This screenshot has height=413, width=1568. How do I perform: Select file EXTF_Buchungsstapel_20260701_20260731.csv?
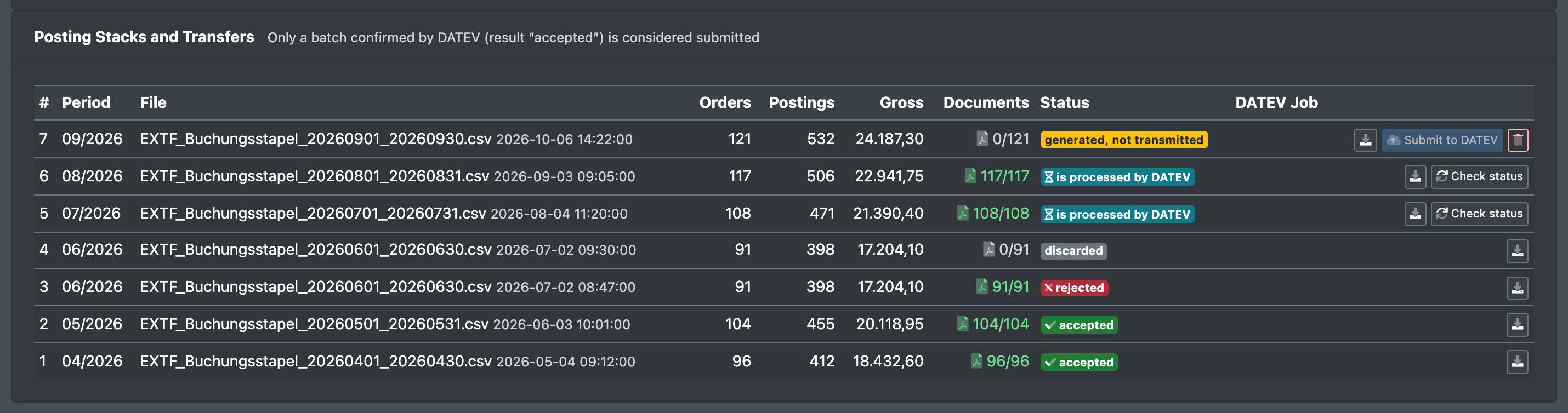pos(313,214)
